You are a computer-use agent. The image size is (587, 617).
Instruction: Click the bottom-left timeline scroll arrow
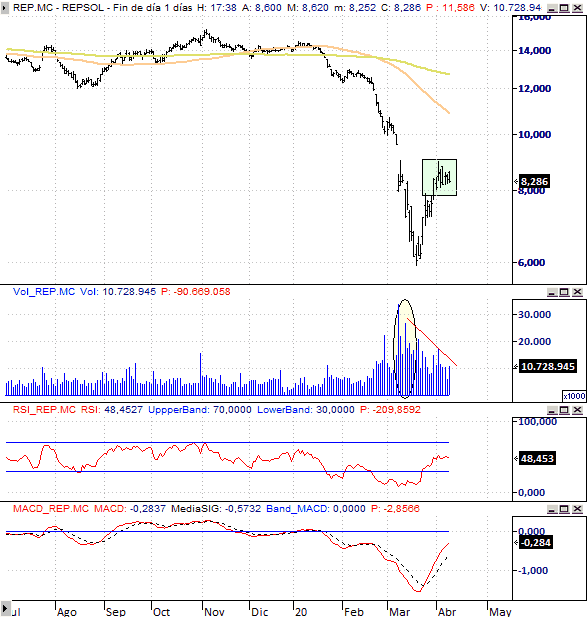click(x=6, y=608)
